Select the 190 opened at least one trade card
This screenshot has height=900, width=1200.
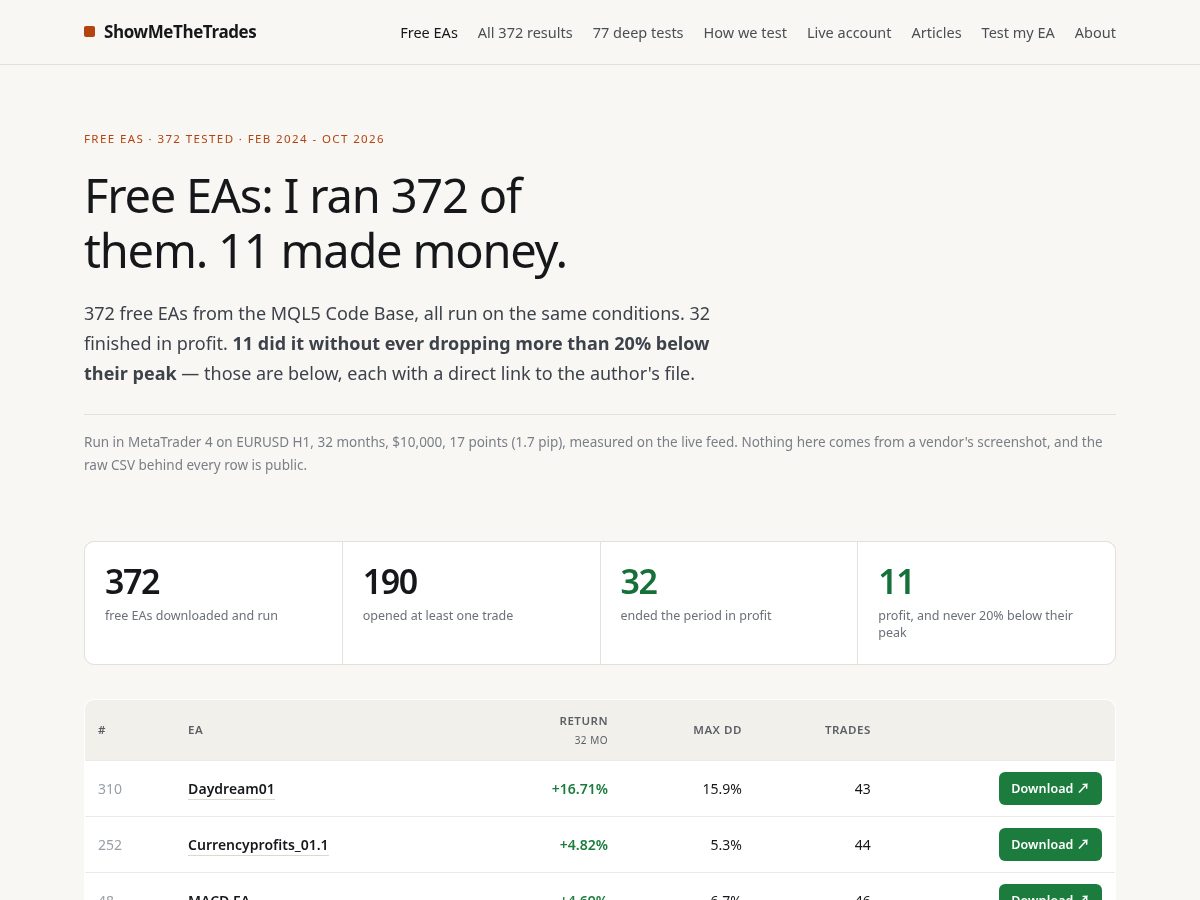click(x=471, y=603)
